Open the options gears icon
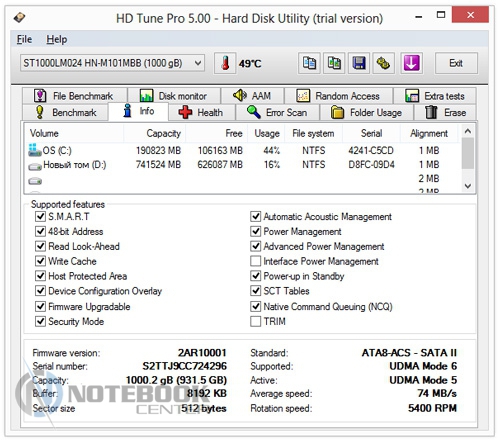This screenshot has width=500, height=441. click(383, 63)
